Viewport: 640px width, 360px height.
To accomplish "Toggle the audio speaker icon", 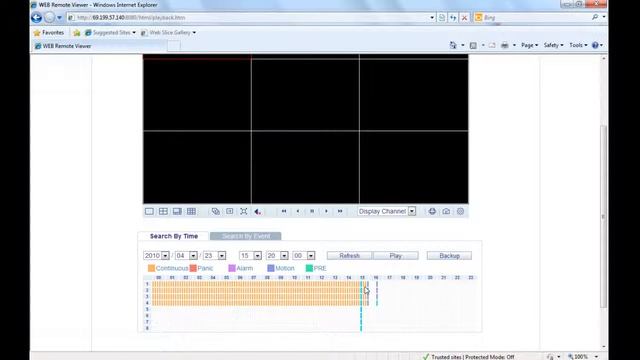I will (258, 211).
